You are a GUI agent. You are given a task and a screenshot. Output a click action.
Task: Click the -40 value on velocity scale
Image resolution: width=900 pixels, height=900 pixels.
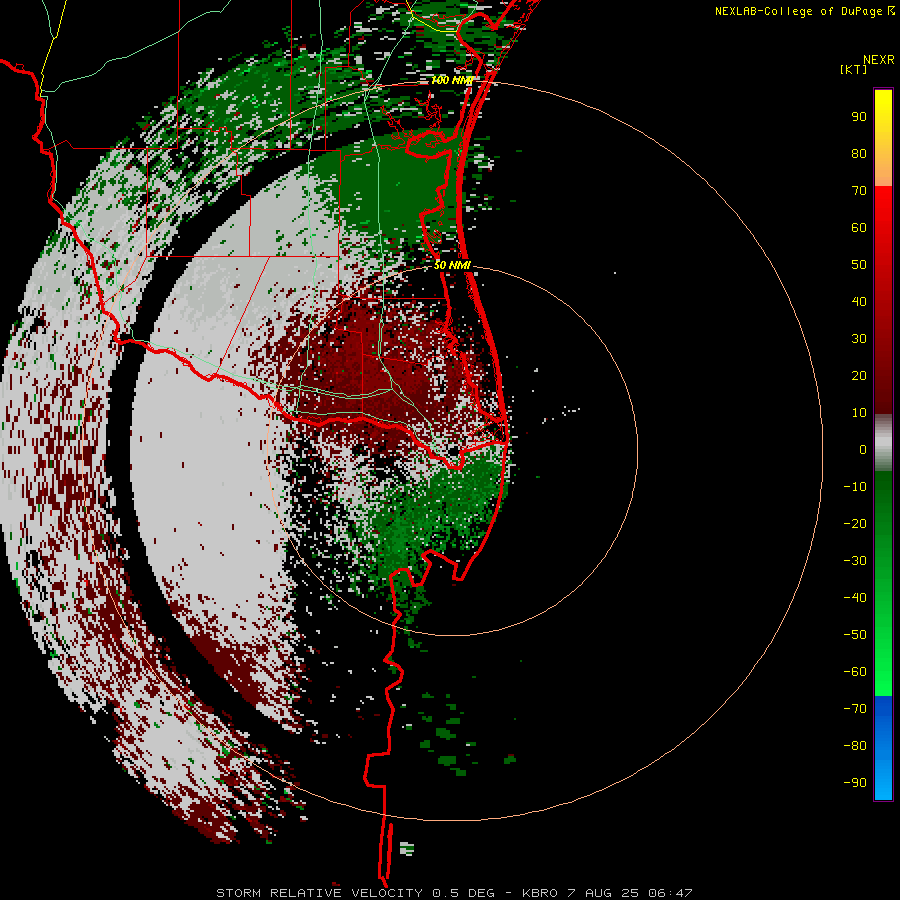pos(855,598)
